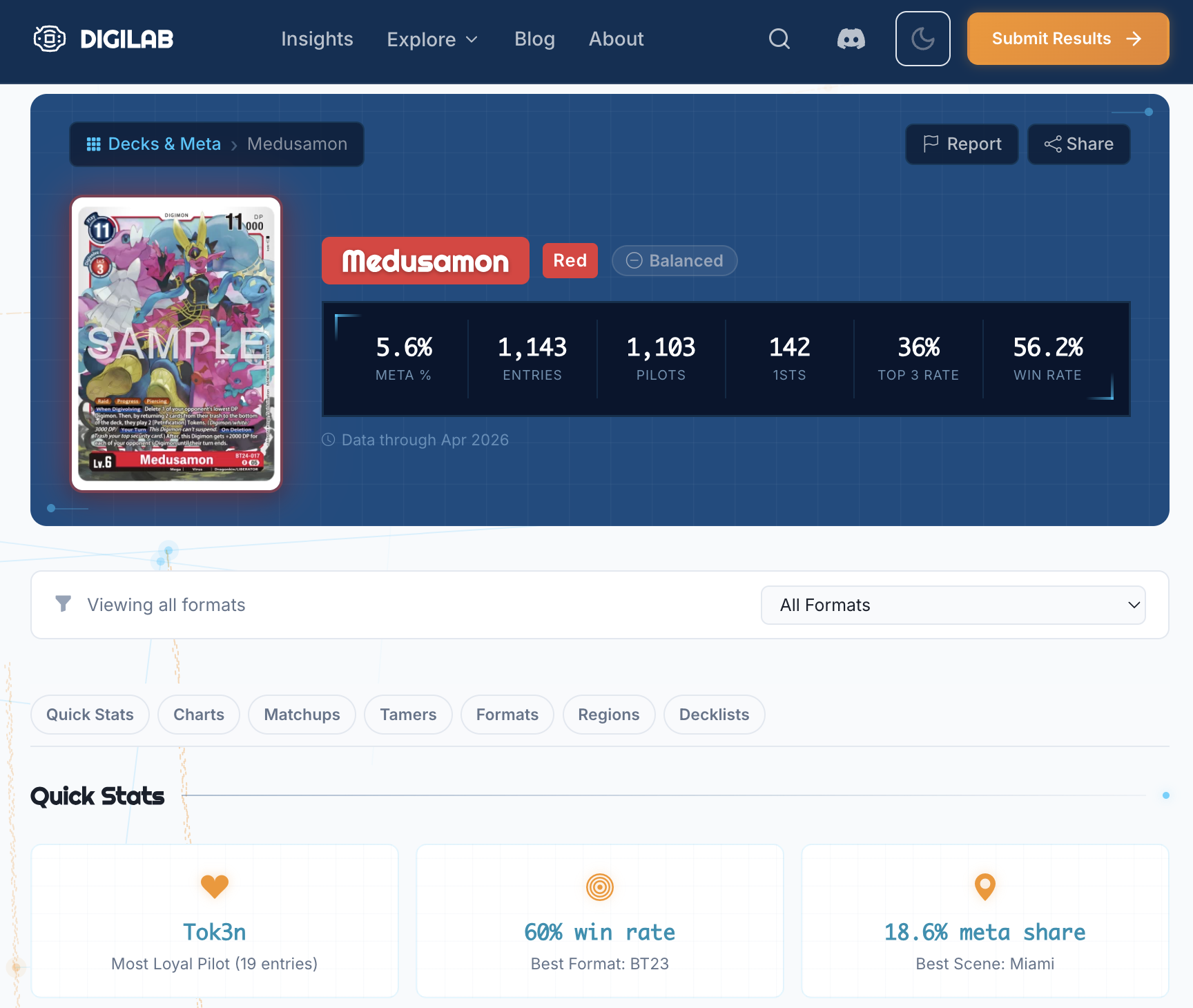Image resolution: width=1193 pixels, height=1008 pixels.
Task: Click 'Most Loyal Pilot (19 entries)' caption
Action: 215,964
